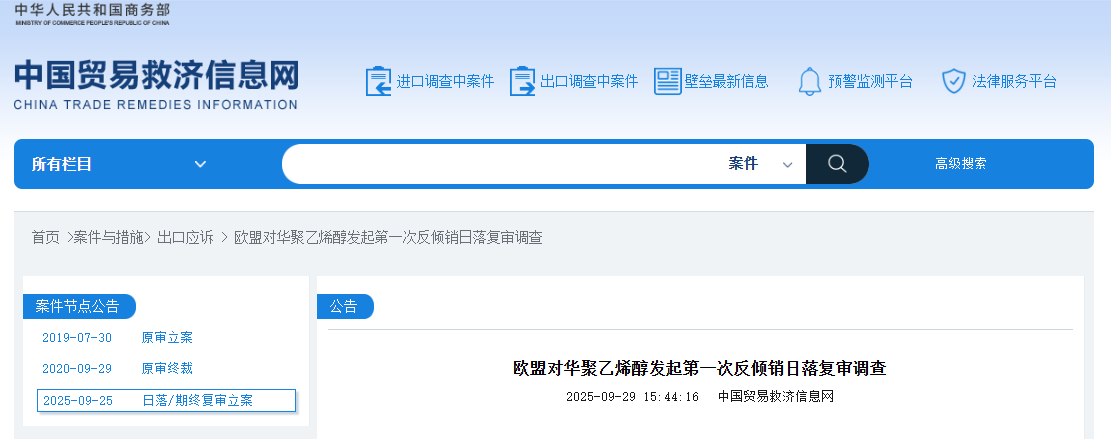
Task: Click the import investigation cases icon
Action: coord(379,81)
